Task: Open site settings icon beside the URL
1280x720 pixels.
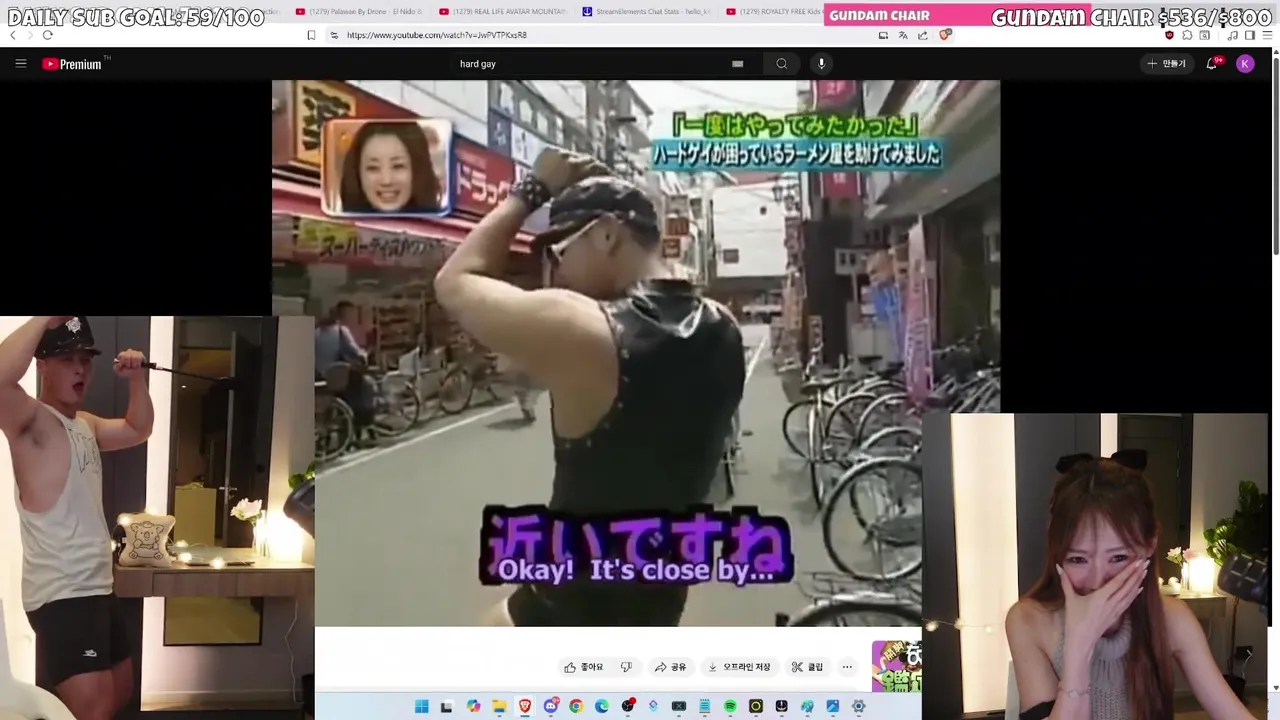Action: [x=334, y=35]
